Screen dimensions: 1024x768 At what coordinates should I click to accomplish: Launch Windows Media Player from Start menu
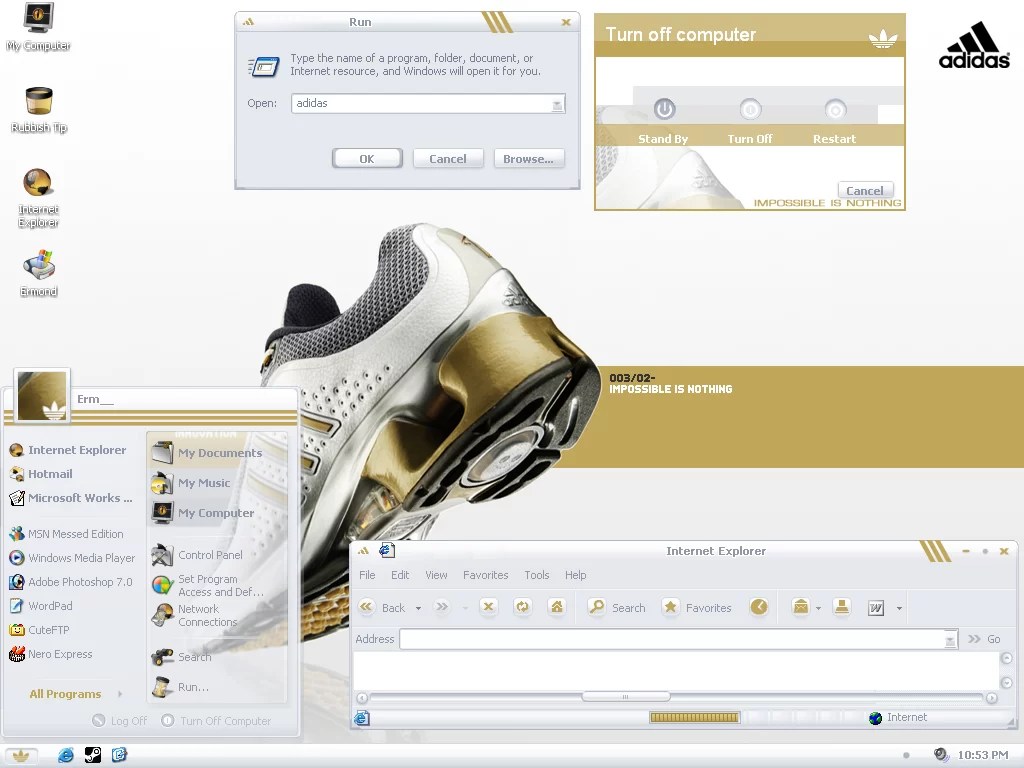(x=72, y=558)
